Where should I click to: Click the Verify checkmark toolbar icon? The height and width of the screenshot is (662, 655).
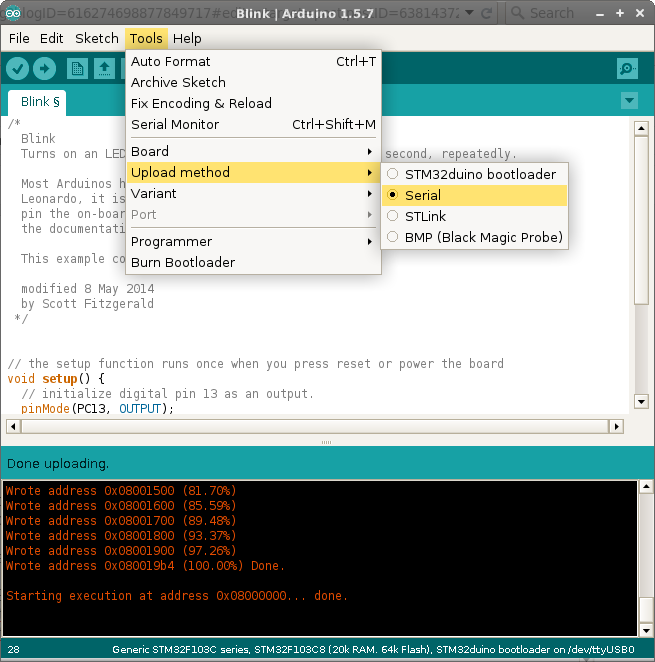pyautogui.click(x=17, y=68)
